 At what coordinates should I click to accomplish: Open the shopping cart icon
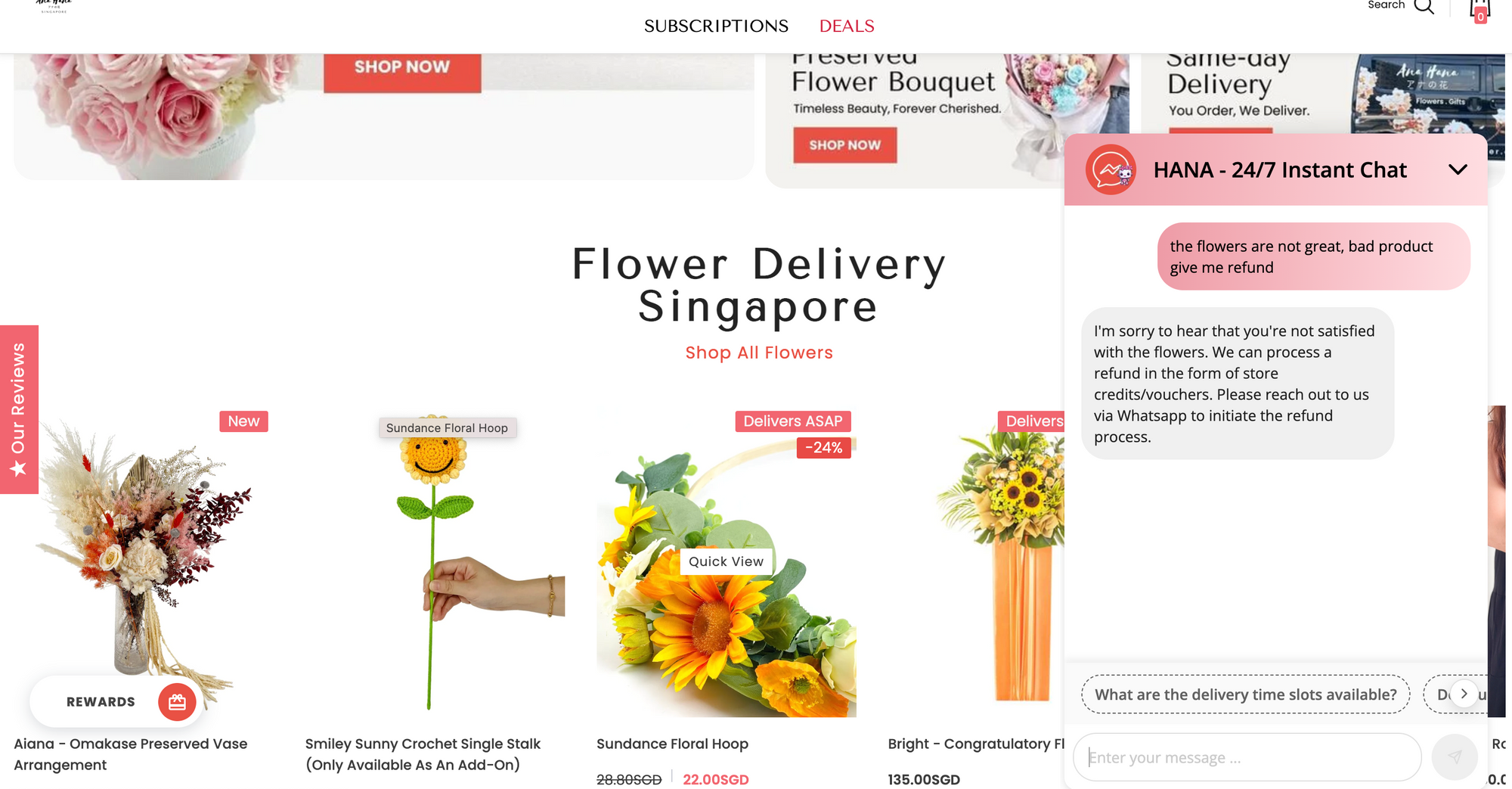(1479, 11)
